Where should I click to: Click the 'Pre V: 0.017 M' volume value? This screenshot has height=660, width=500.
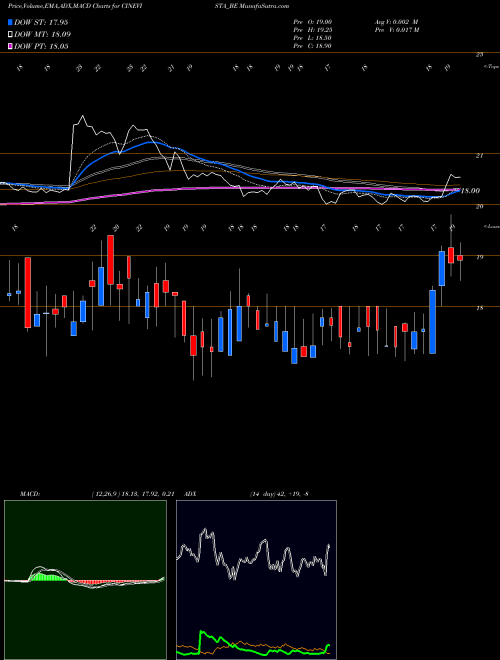396,30
